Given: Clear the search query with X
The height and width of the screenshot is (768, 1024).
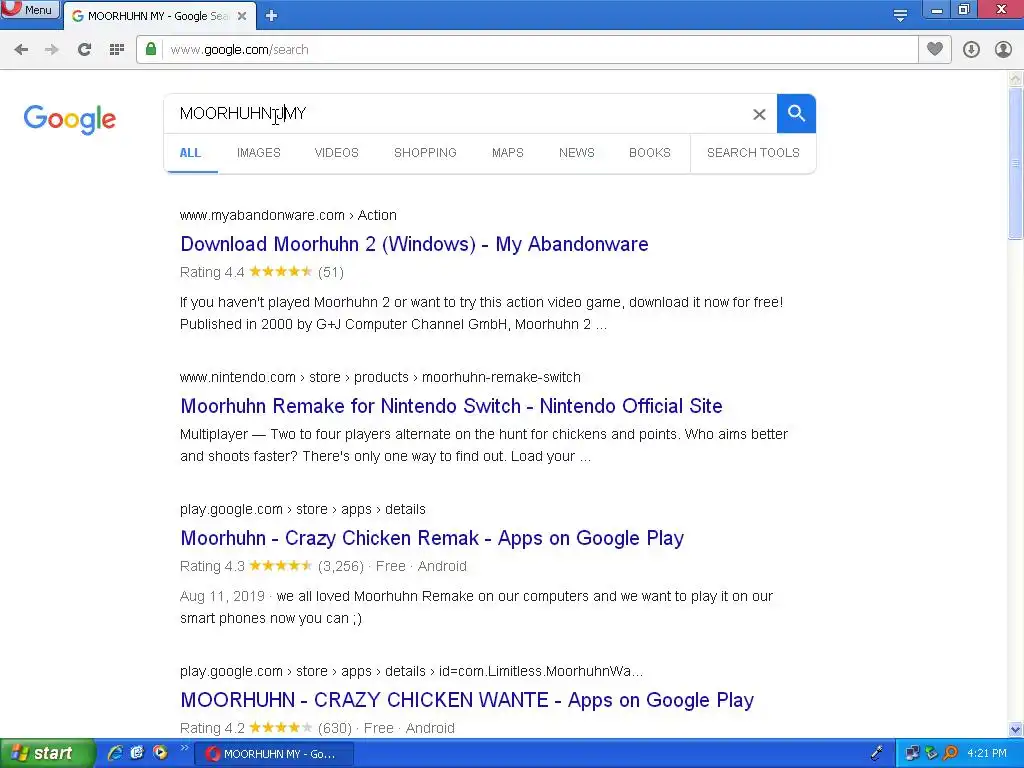Looking at the screenshot, I should [x=759, y=114].
